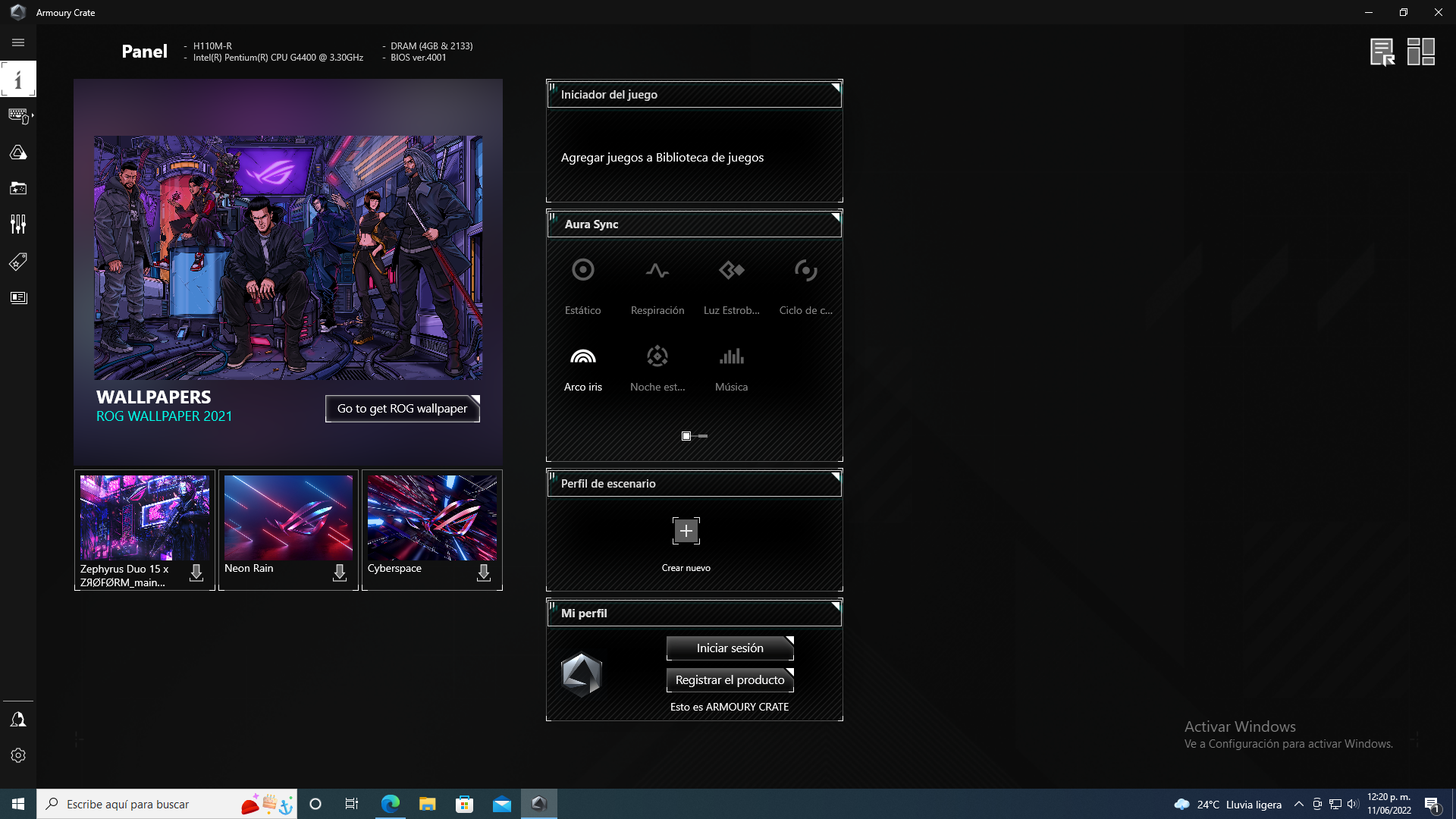
Task: Open Settings gear in sidebar
Action: (18, 755)
